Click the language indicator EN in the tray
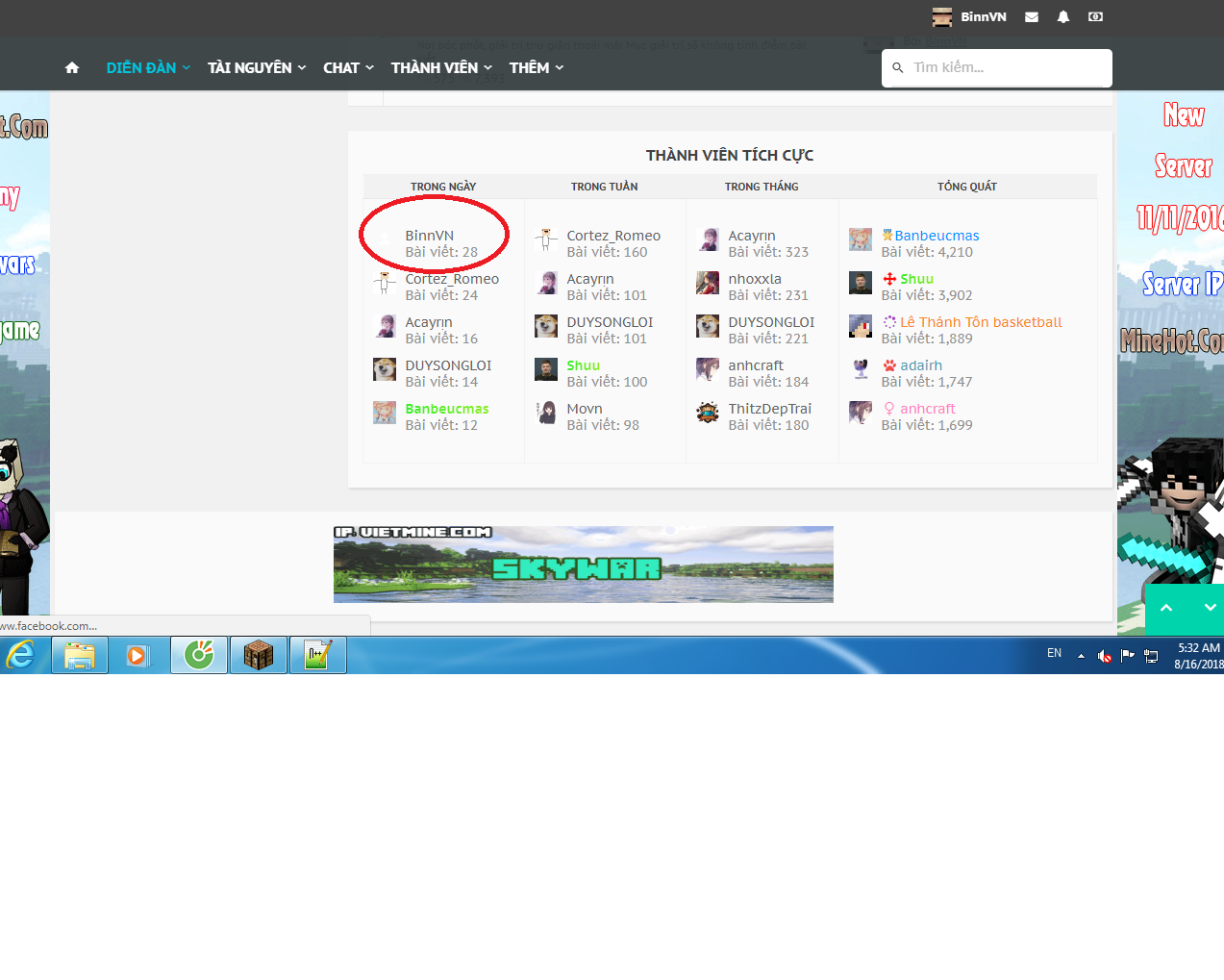Viewport: 1224px width, 980px height. pos(1055,653)
